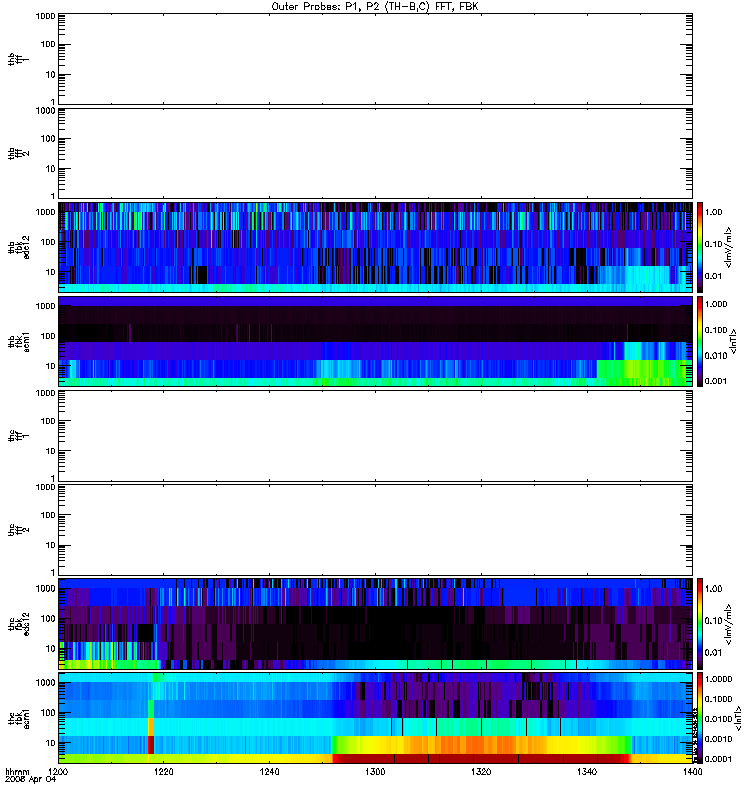The image size is (750, 800).
Task: Click the plot title "Outer Probes: P1, P2 (TH-B,C) FFT, FBK"
Action: pyautogui.click(x=375, y=7)
